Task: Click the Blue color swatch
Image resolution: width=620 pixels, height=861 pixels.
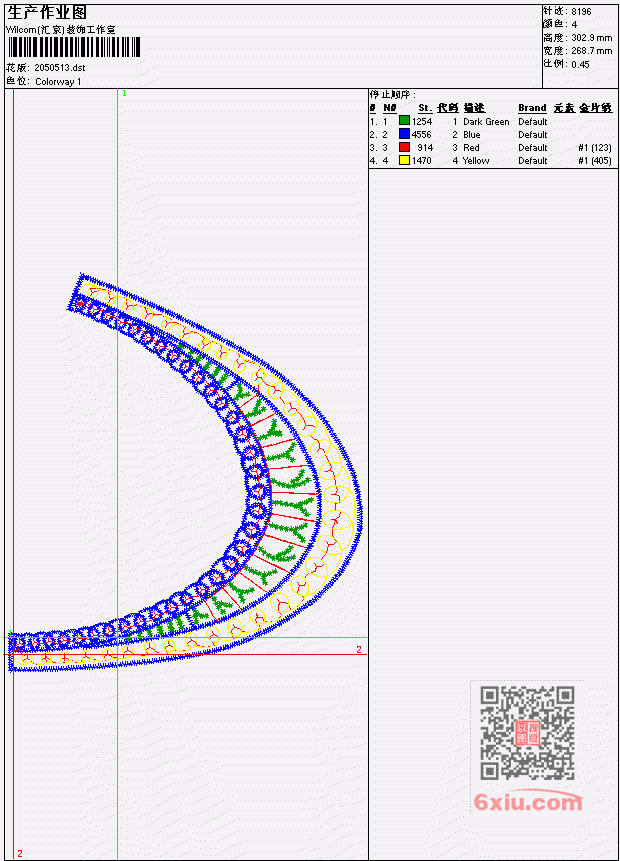Action: point(404,134)
